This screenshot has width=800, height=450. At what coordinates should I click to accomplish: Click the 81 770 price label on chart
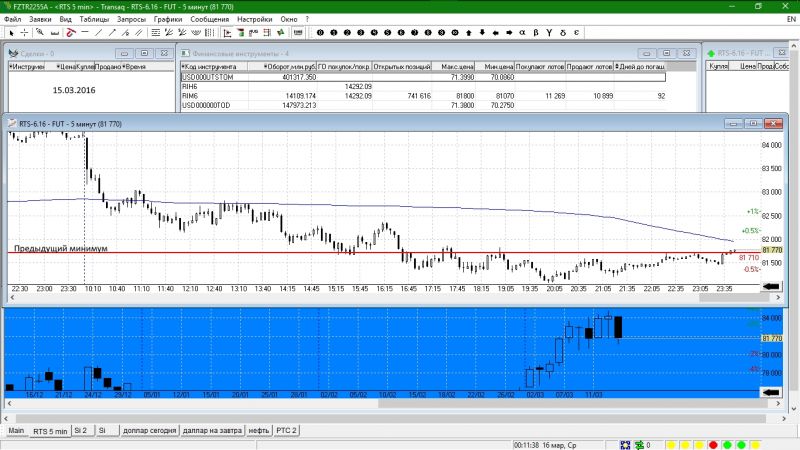771,250
